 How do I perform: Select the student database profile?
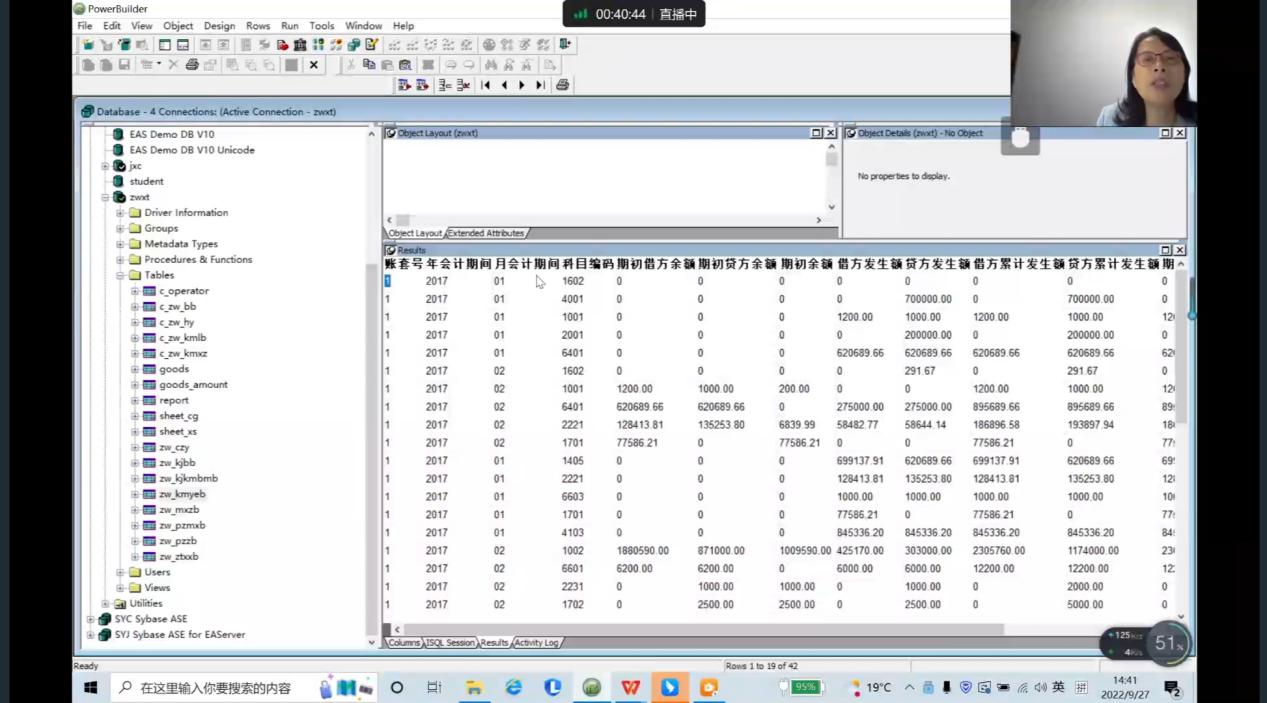(x=146, y=181)
